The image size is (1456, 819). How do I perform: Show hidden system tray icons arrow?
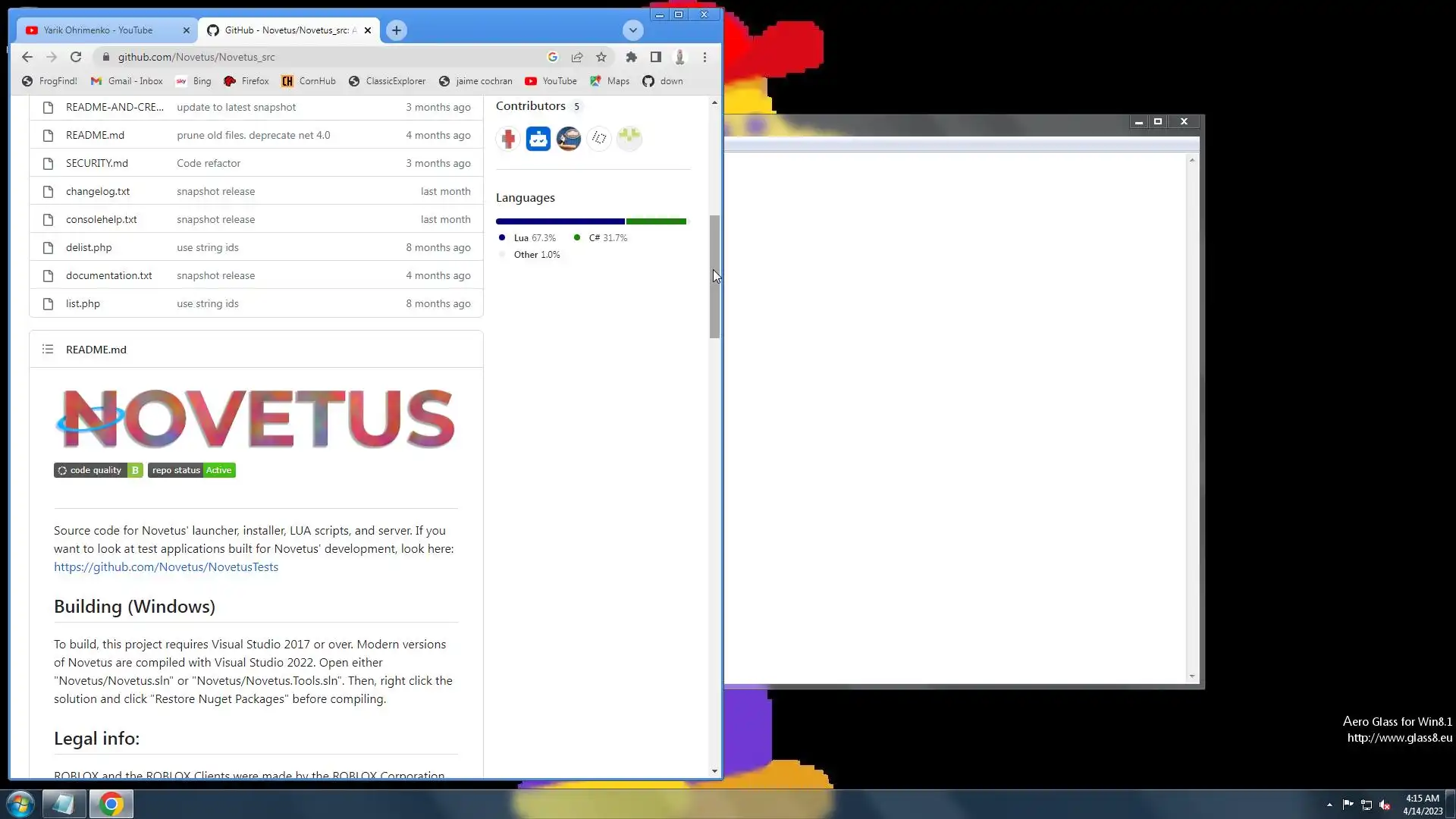(x=1329, y=805)
